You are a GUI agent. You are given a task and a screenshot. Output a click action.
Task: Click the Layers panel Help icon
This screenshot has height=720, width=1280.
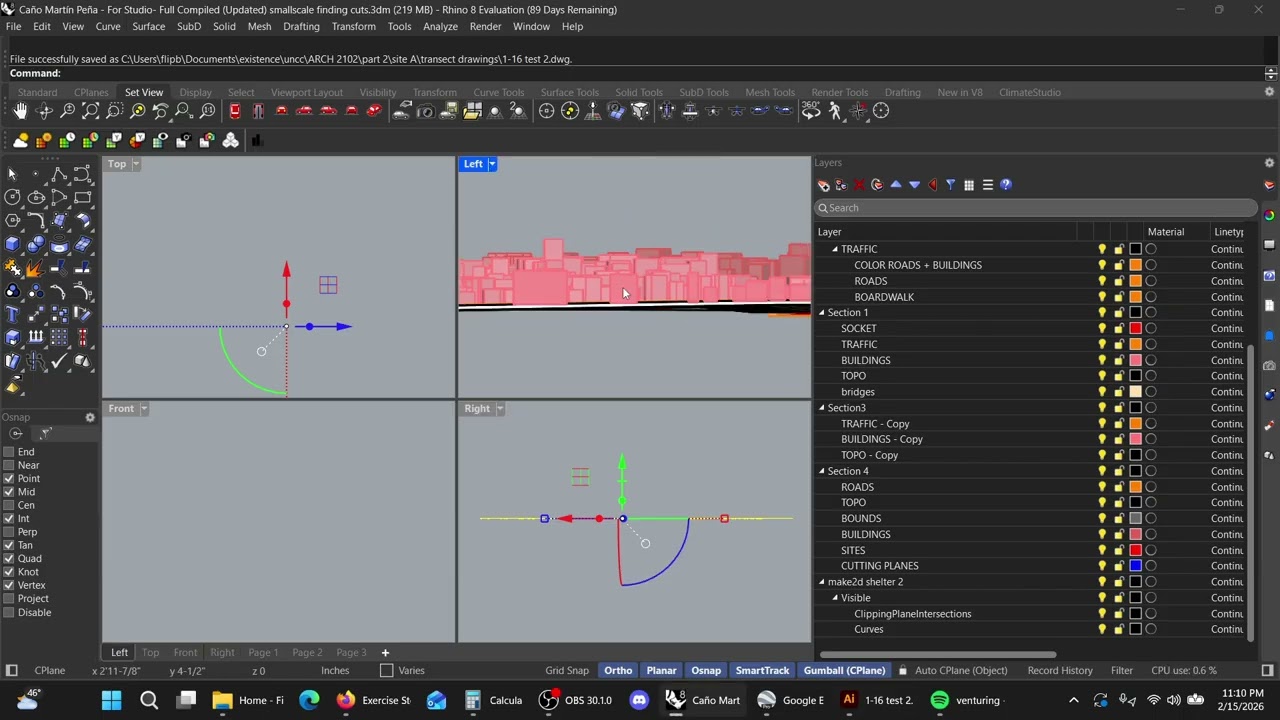tap(1006, 185)
